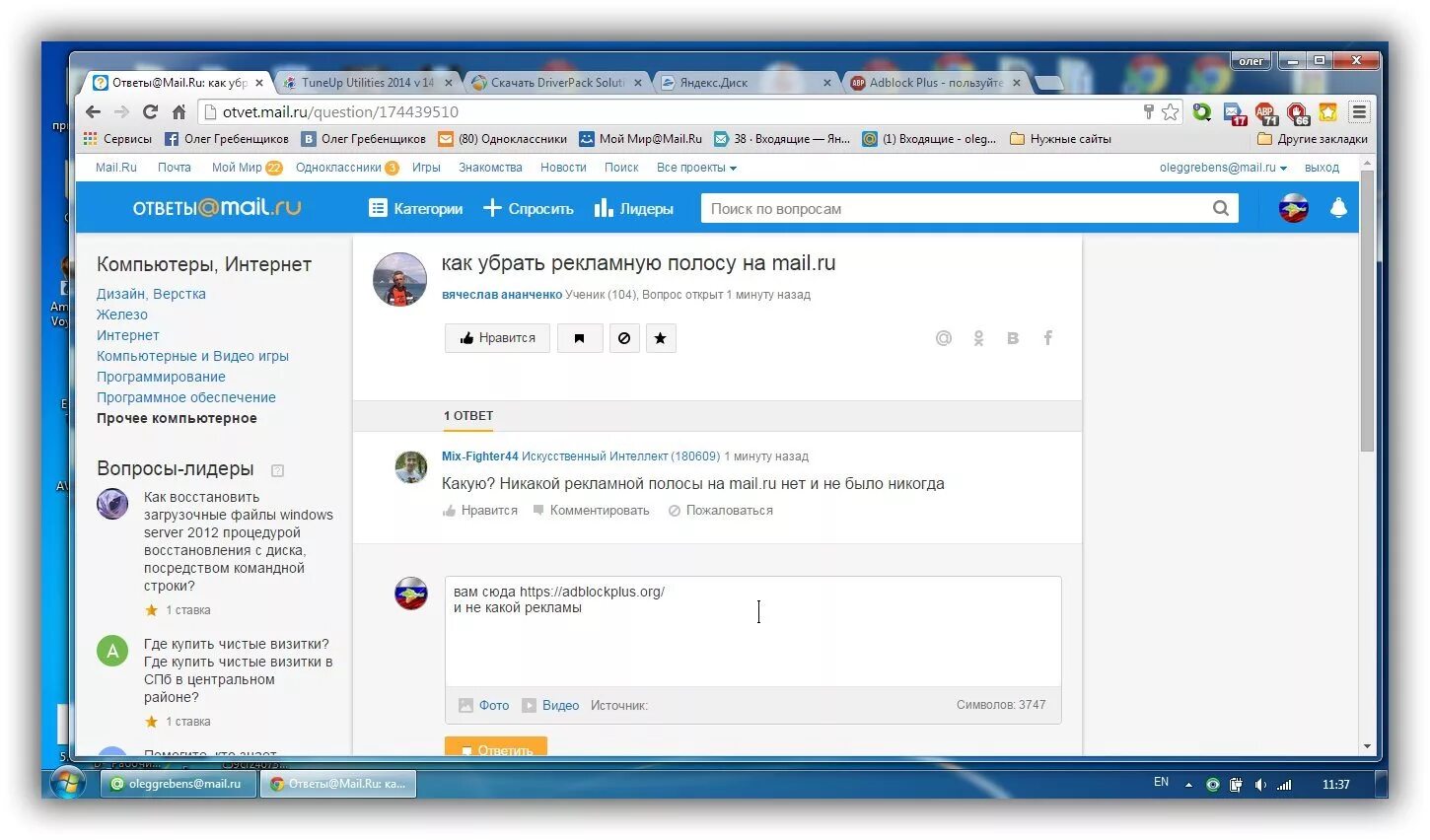Open the Одноклассники link in top bar
This screenshot has width=1430, height=840.
pos(338,168)
